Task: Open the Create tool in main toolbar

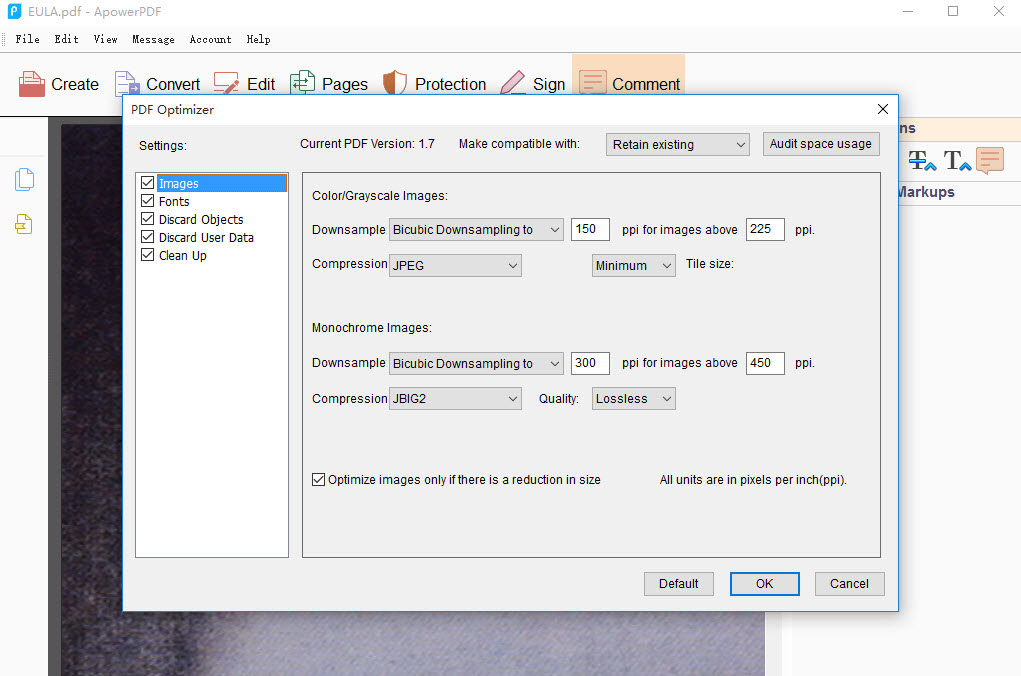Action: click(x=59, y=84)
